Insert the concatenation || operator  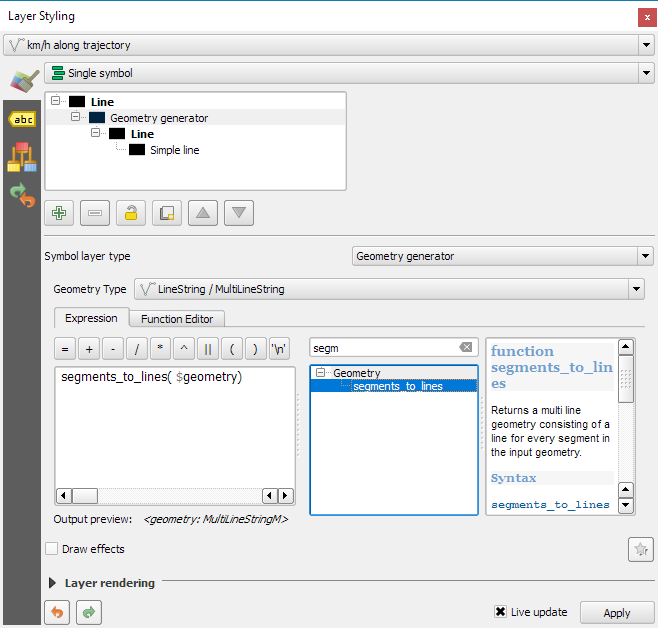(208, 349)
